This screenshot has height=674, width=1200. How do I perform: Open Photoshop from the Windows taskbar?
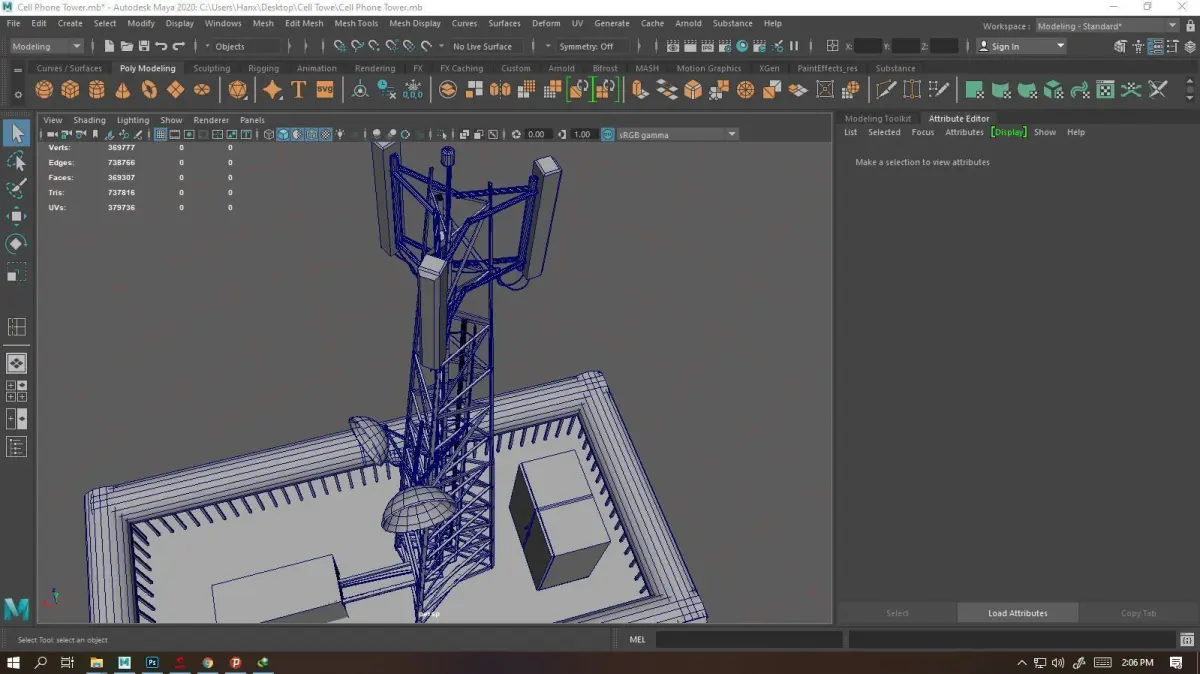tap(152, 662)
